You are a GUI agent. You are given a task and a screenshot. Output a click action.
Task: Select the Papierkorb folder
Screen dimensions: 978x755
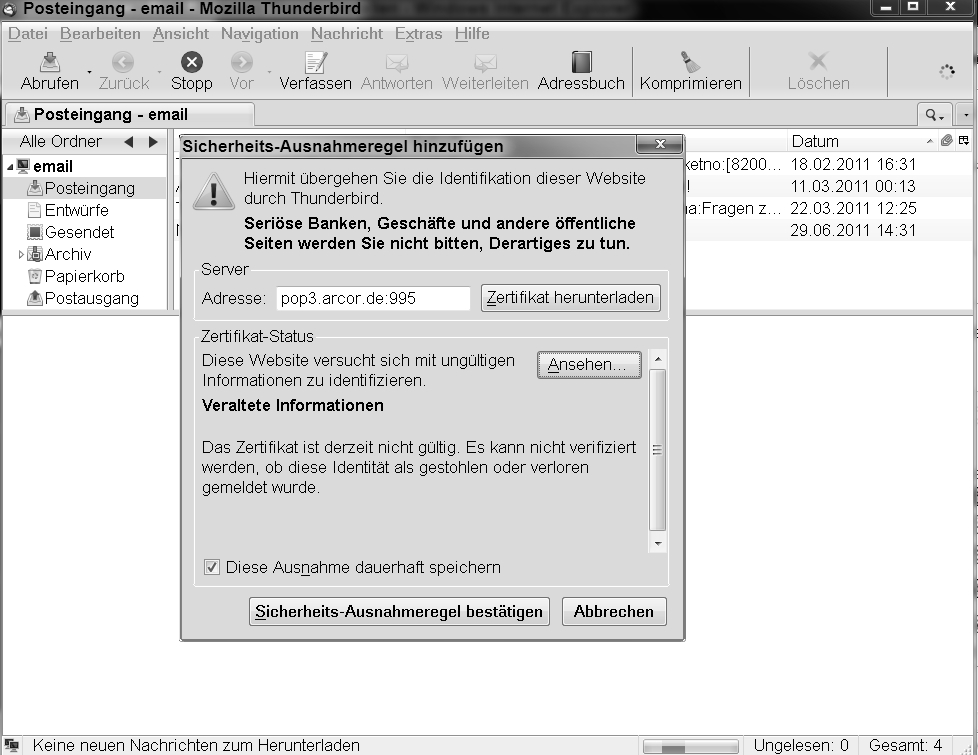click(x=84, y=276)
